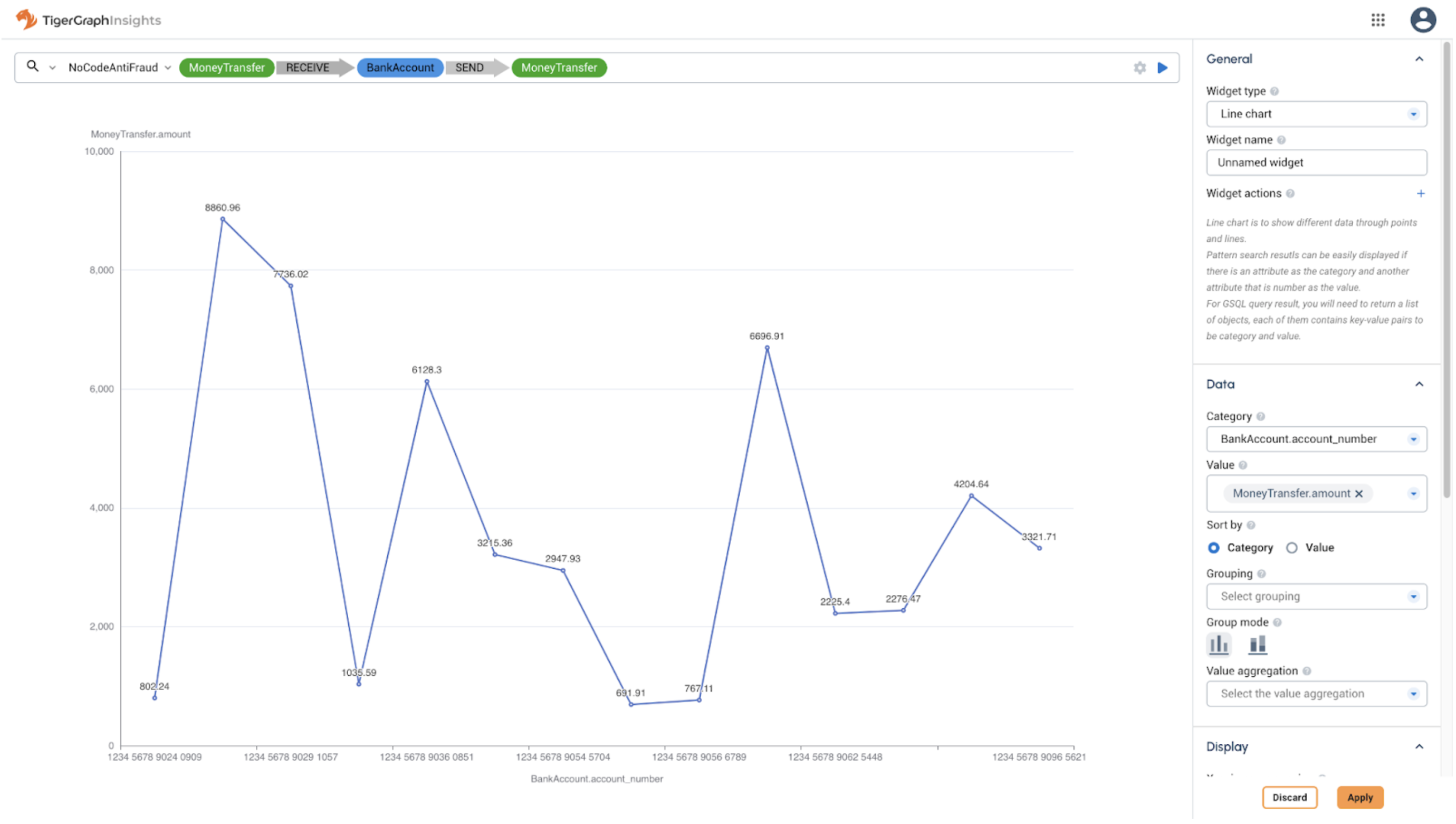Image resolution: width=1456 pixels, height=824 pixels.
Task: Click the RECEIVE edge label icon
Action: point(307,68)
